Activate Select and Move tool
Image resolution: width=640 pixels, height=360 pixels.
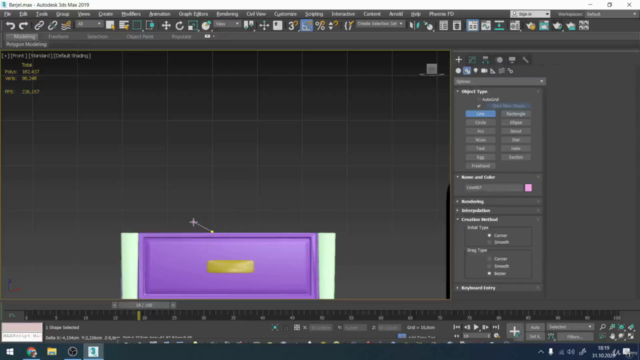click(166, 26)
